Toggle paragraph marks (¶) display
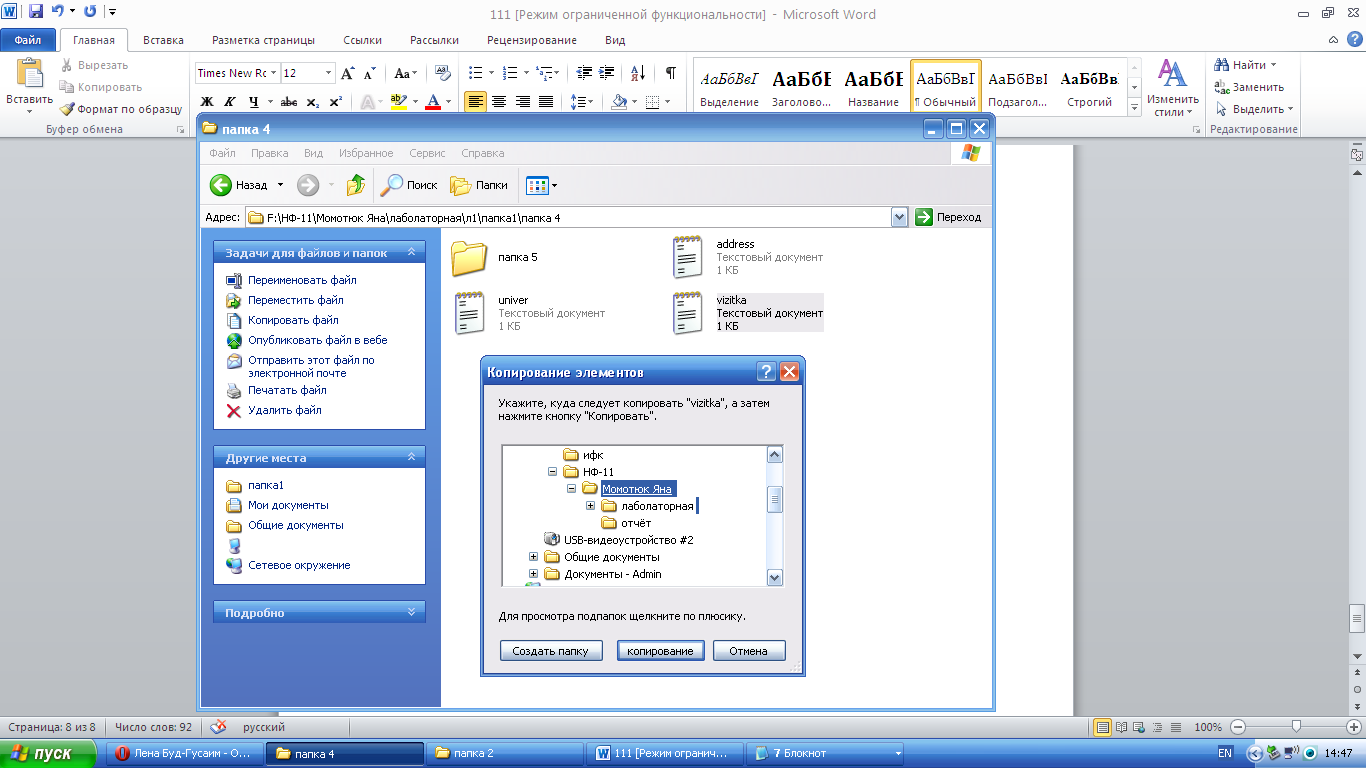The height and width of the screenshot is (768, 1366). 670,73
